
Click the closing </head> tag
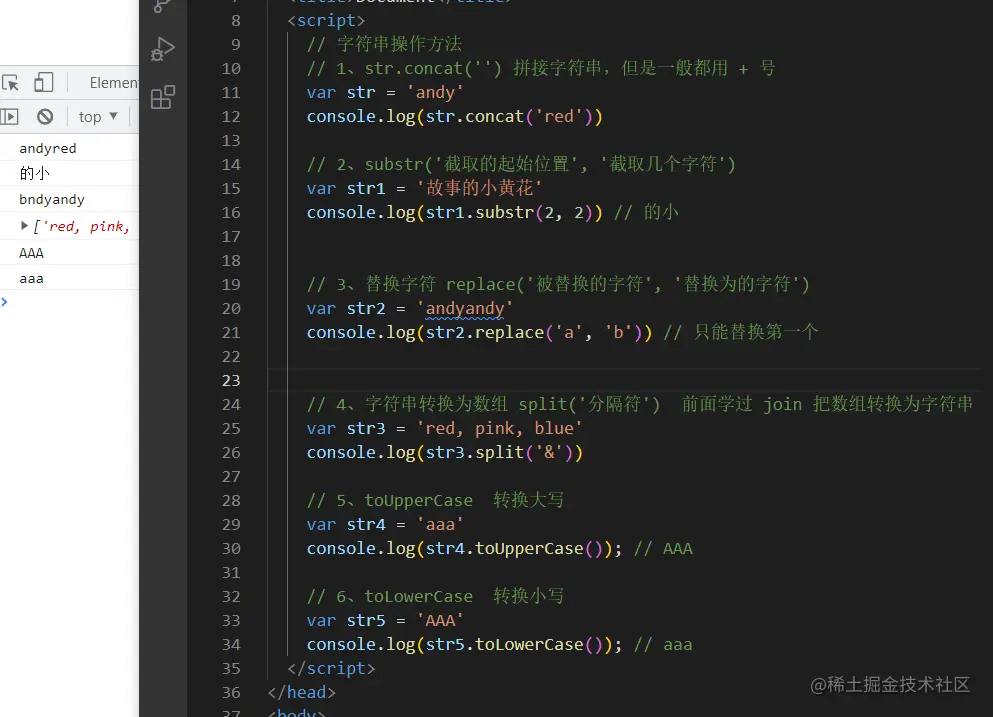coord(301,693)
